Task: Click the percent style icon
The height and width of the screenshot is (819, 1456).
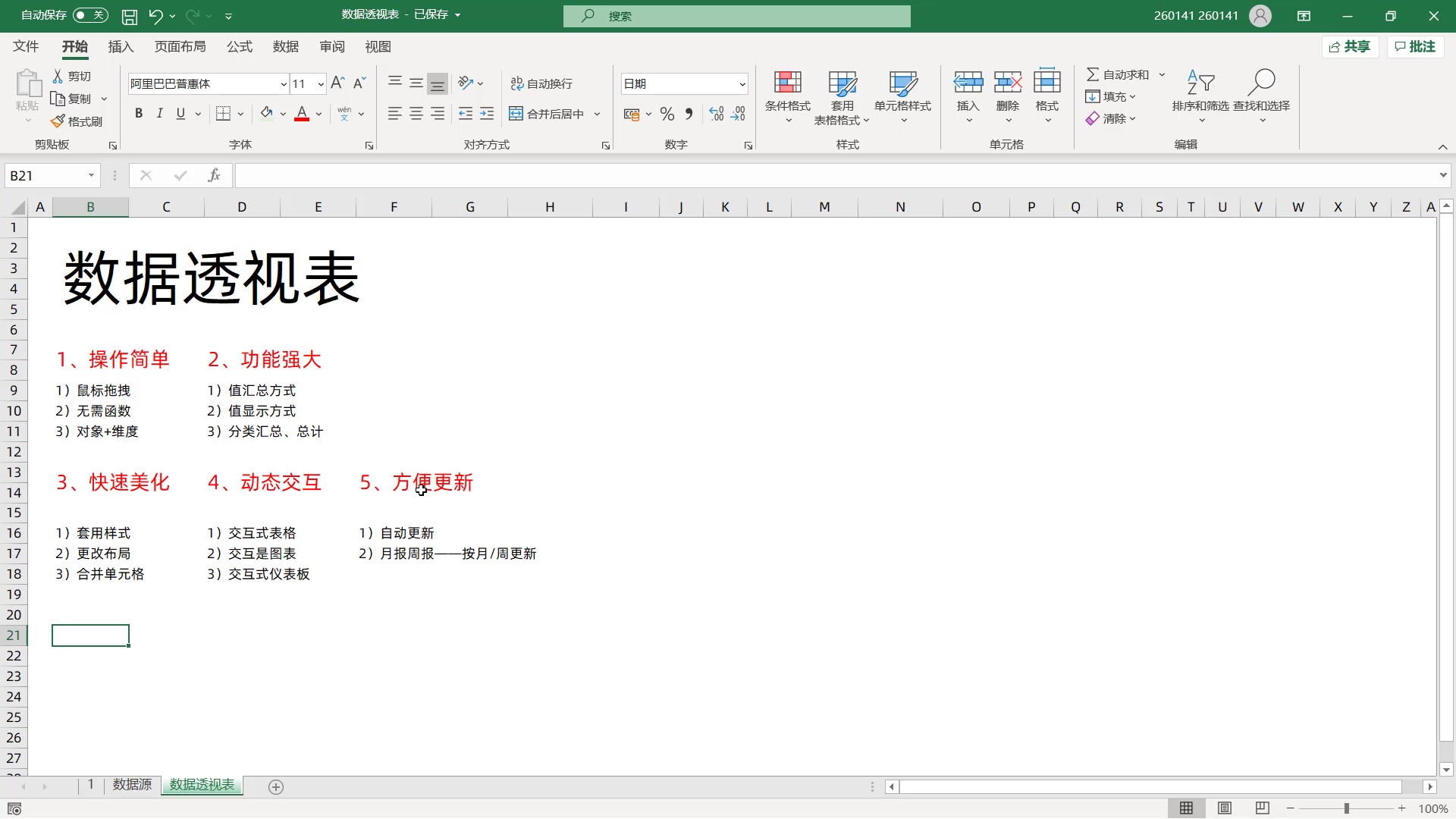Action: pos(667,114)
